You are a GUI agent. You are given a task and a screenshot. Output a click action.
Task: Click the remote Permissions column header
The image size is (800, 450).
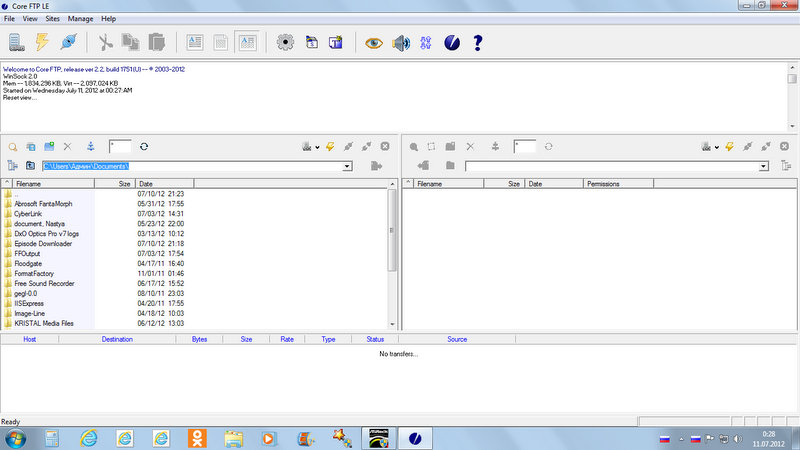click(618, 184)
